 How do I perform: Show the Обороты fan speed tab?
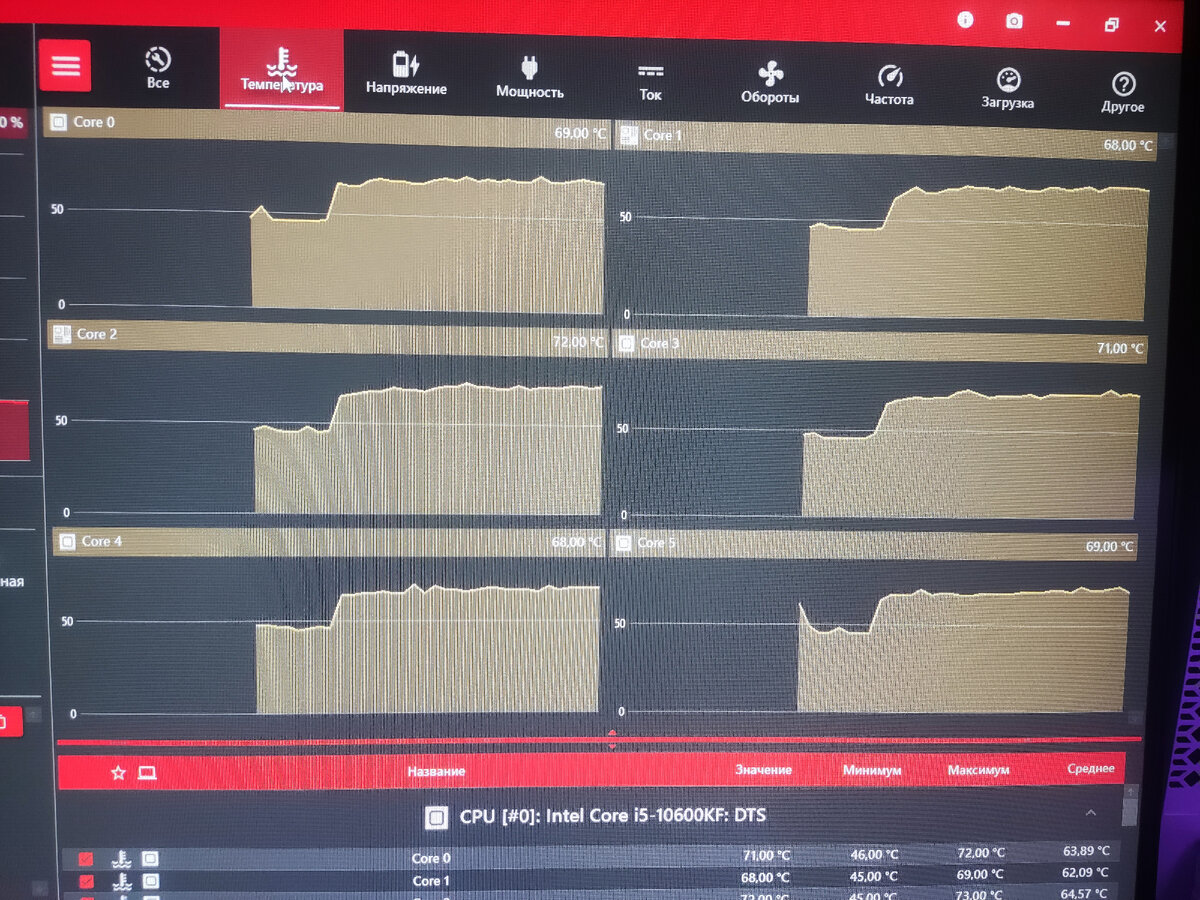770,83
